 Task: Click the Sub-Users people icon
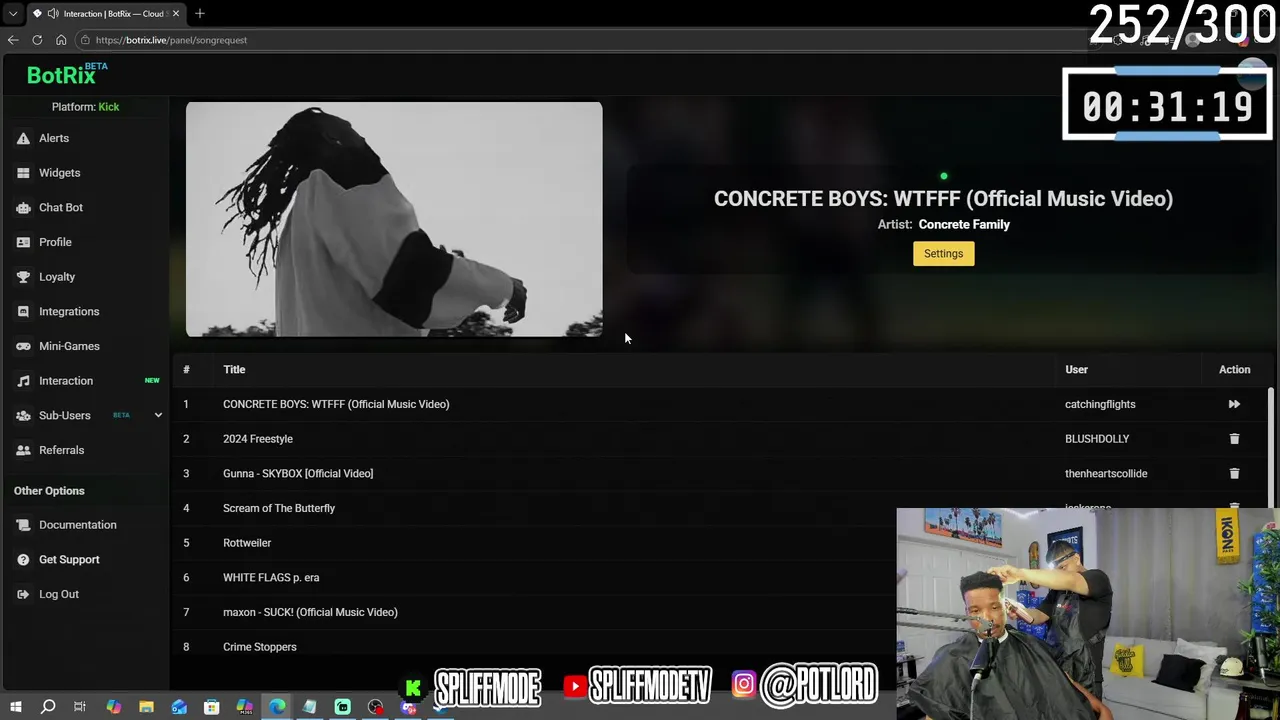(x=23, y=415)
